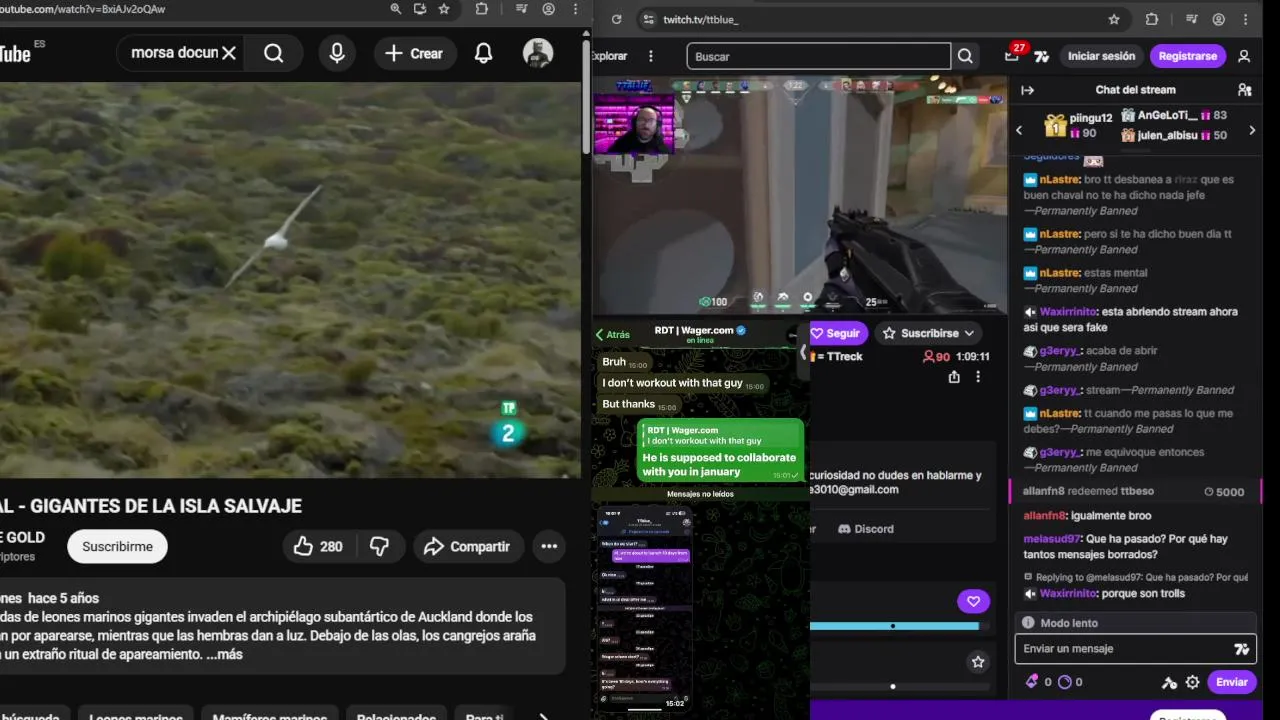Click the Registrarse button in Twitch header

1188,56
